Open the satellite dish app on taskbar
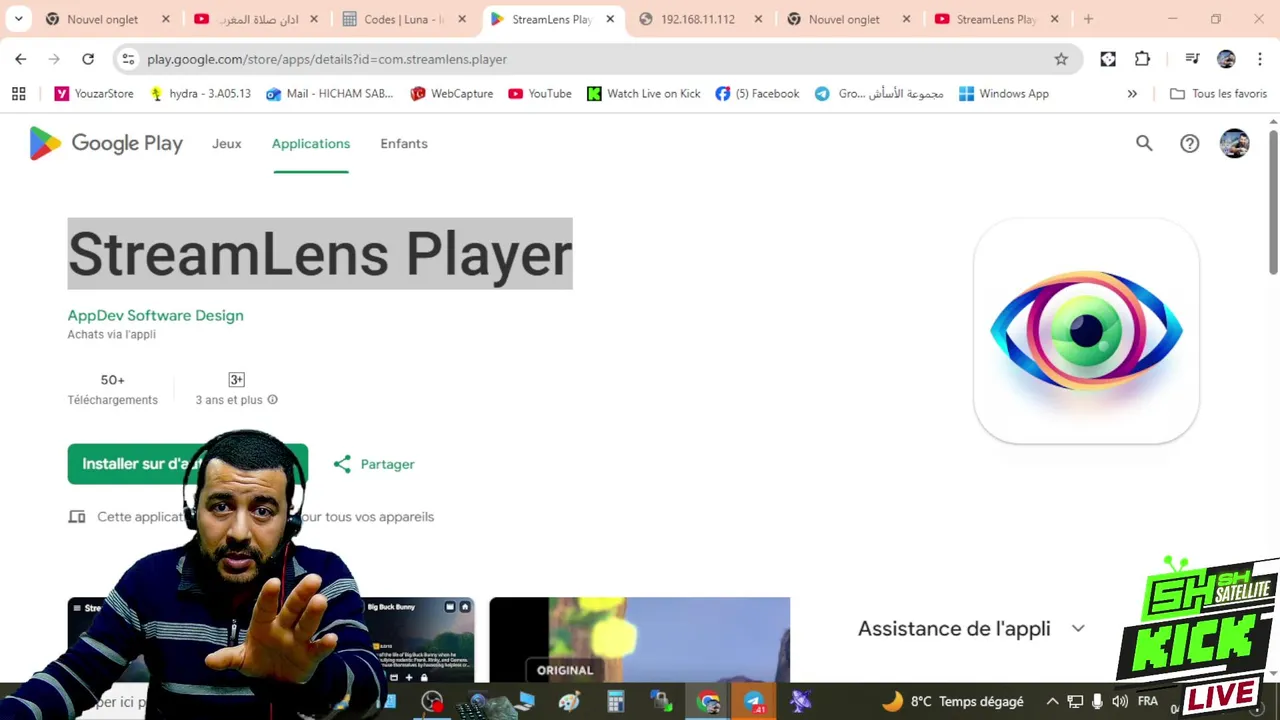The height and width of the screenshot is (720, 1280). point(800,702)
